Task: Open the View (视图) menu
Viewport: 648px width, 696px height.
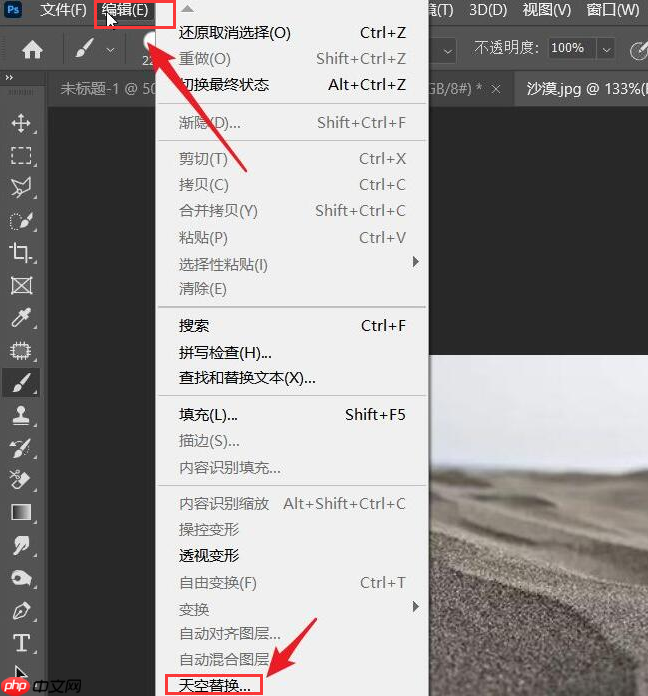Action: pyautogui.click(x=547, y=10)
